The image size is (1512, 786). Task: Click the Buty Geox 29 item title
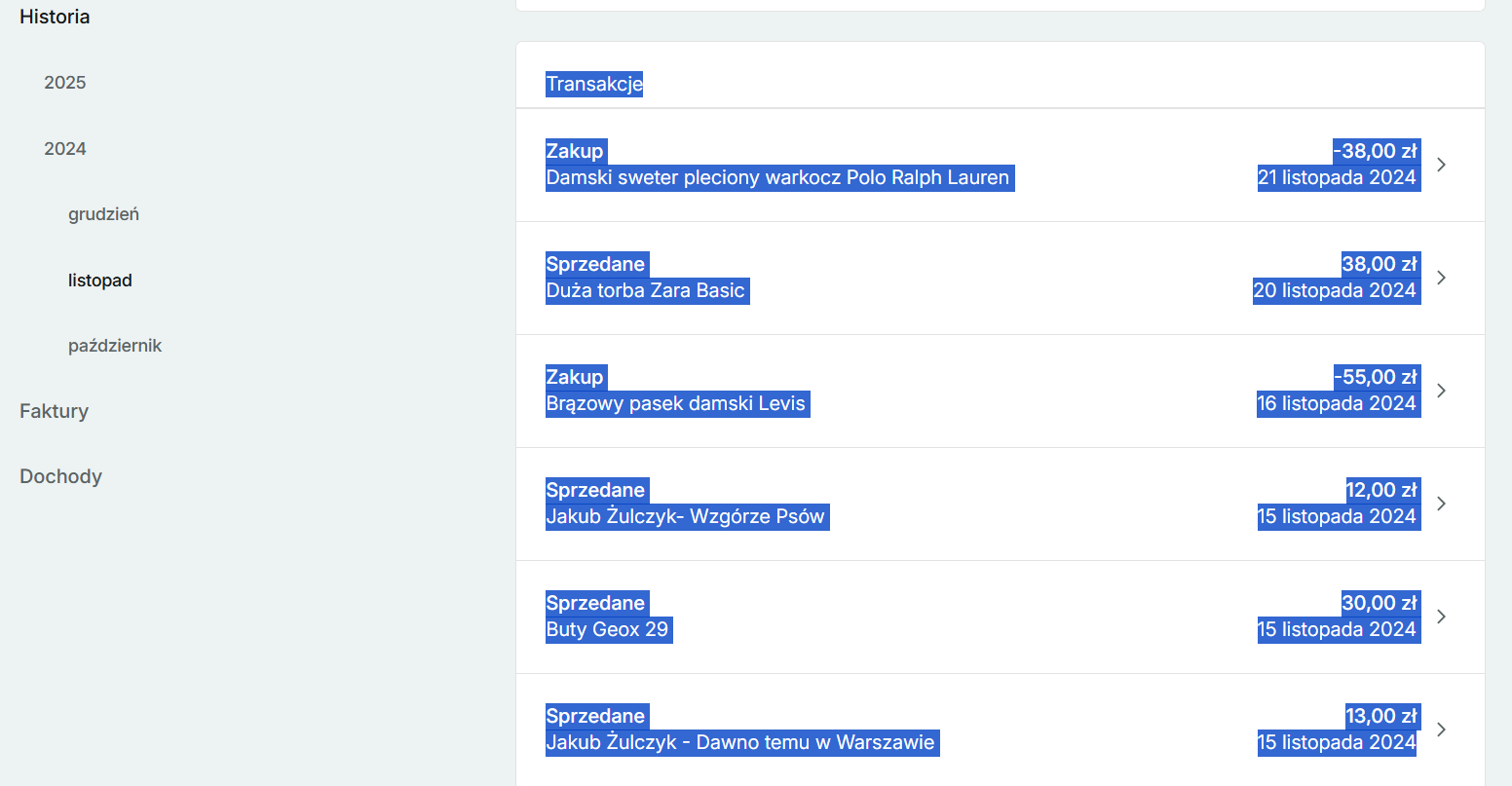coord(607,630)
